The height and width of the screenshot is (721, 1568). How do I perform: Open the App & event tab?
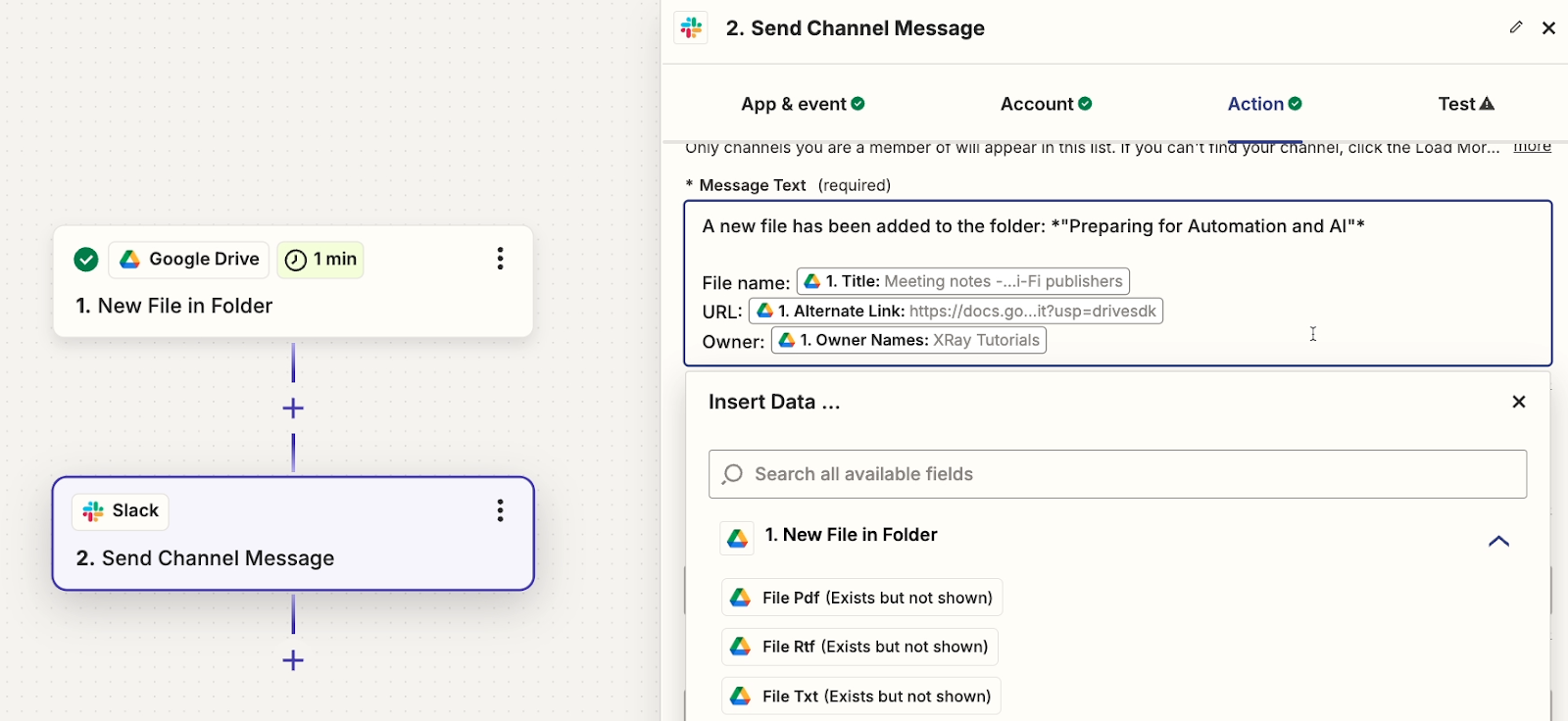803,104
